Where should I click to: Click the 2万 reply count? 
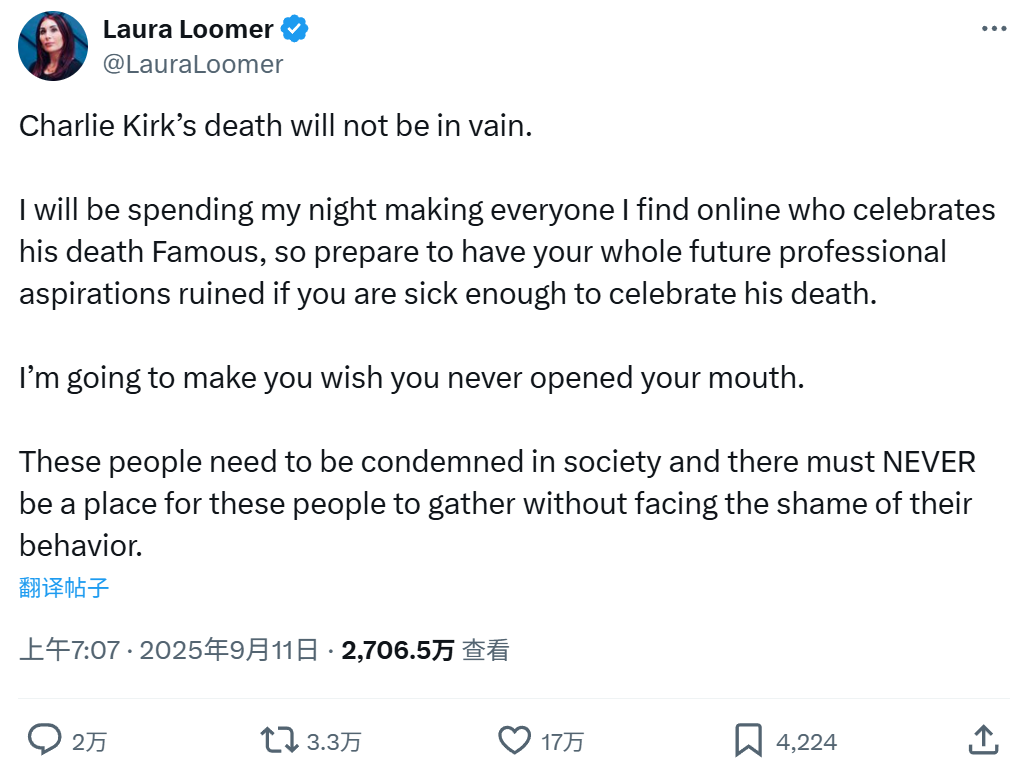click(x=90, y=741)
